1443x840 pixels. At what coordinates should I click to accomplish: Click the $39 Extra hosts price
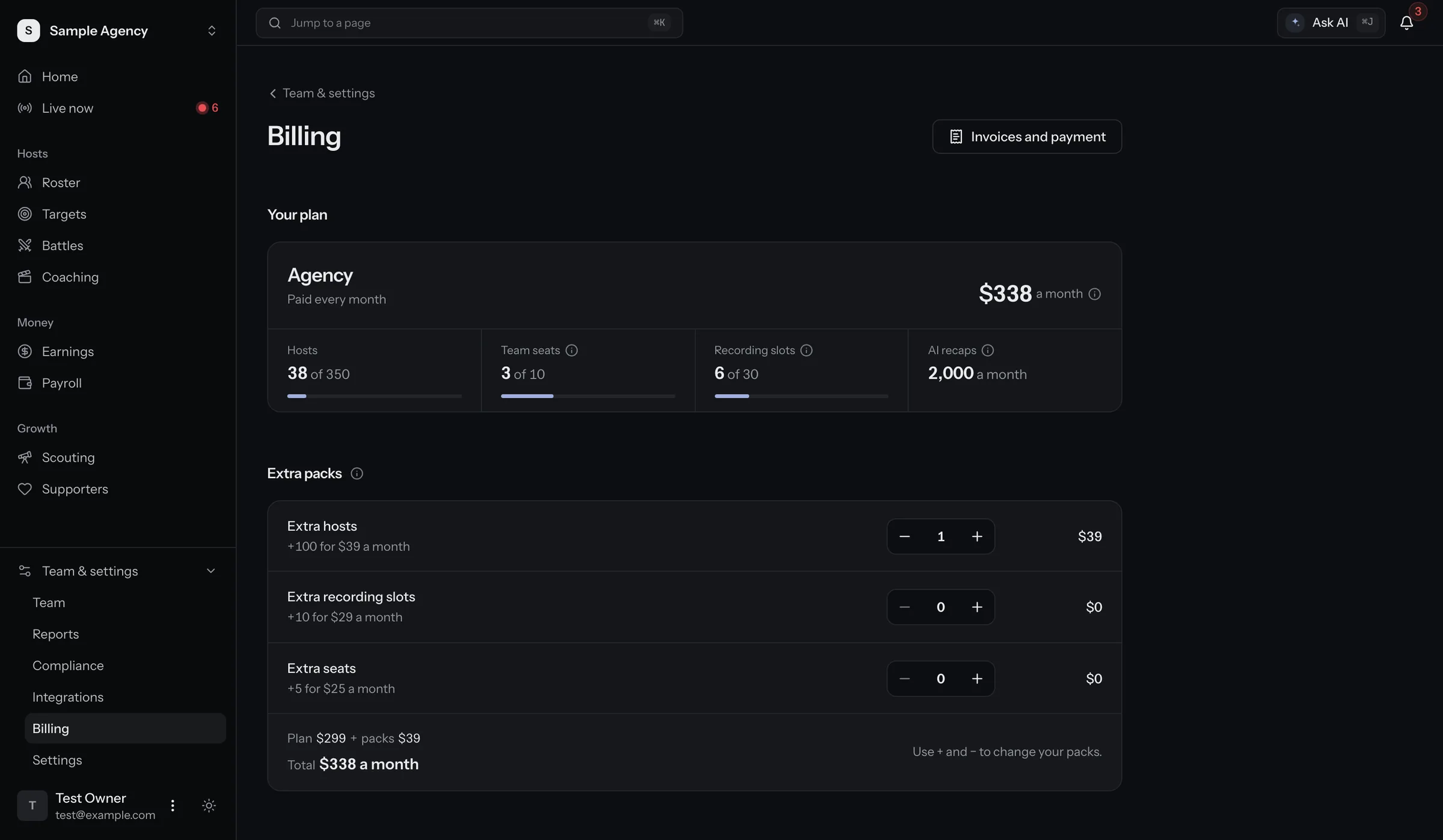point(1089,536)
